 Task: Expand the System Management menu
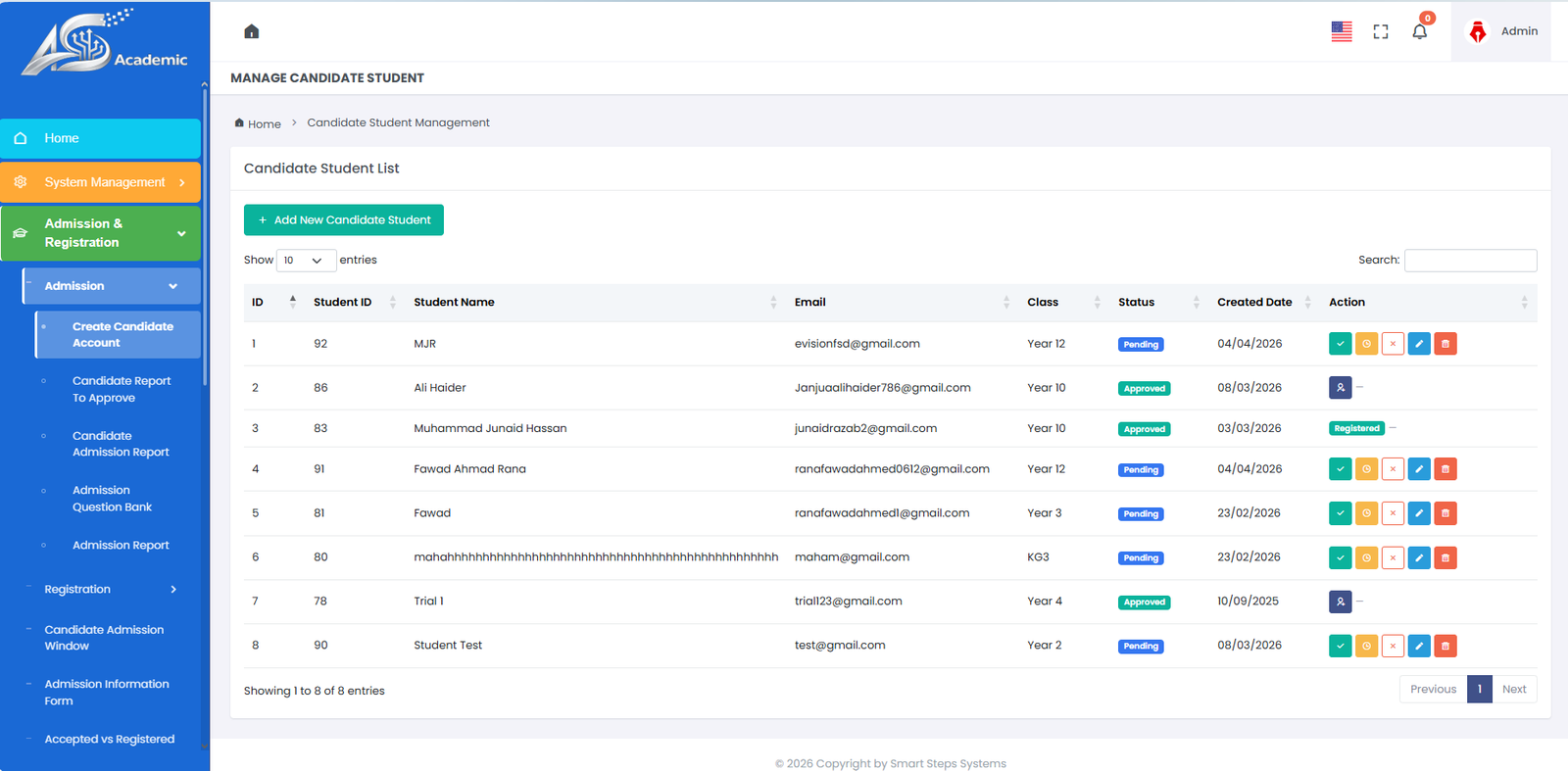(x=101, y=182)
